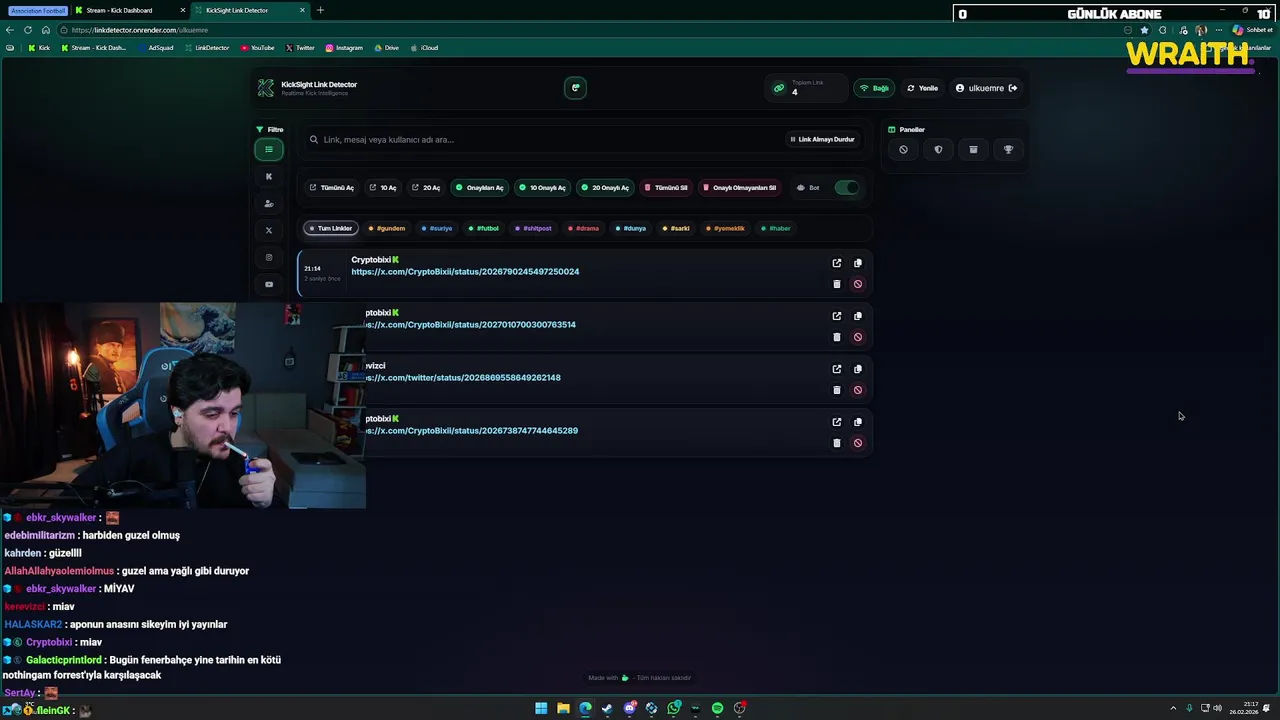The image size is (1280, 720).
Task: Open the trophy panel under Paneller
Action: (x=1008, y=149)
